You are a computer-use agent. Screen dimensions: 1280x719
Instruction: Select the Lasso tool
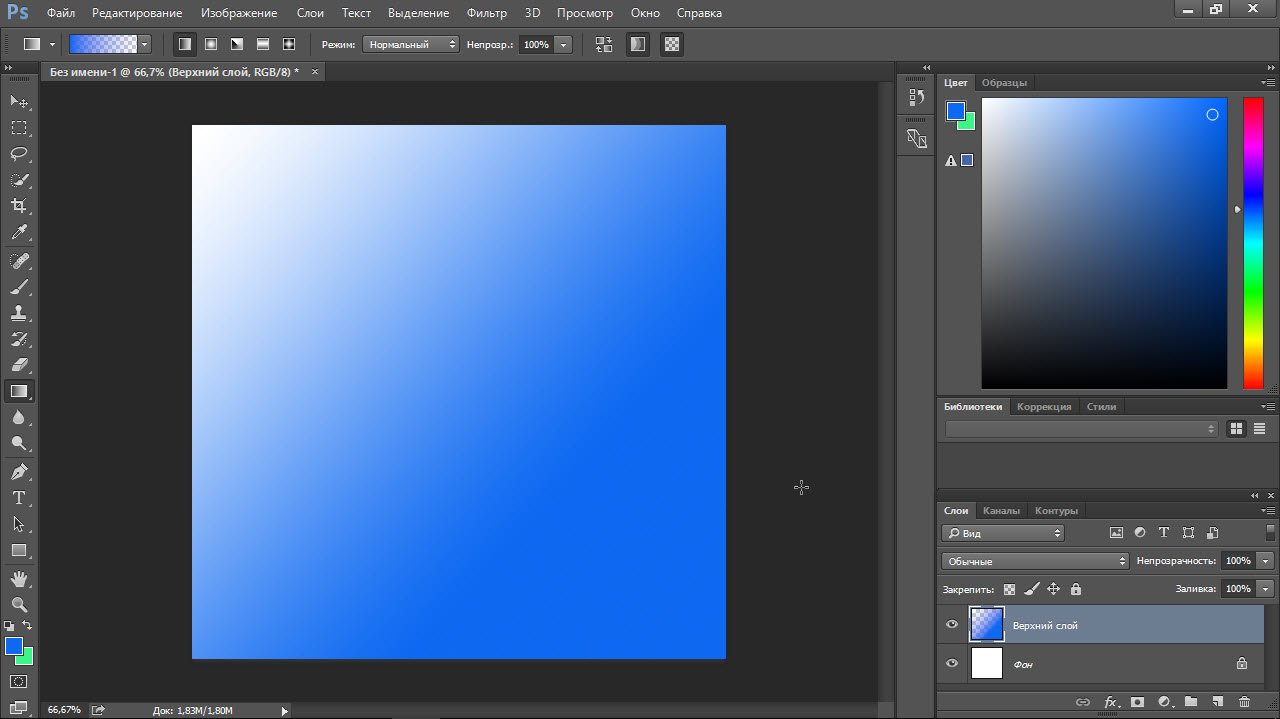point(19,154)
